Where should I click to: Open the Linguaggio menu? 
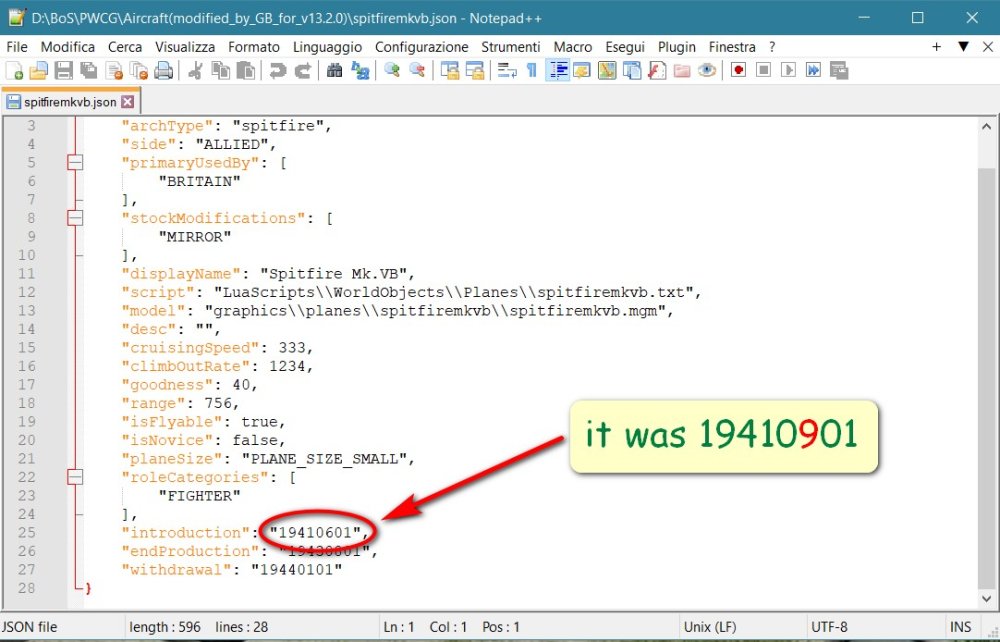click(x=327, y=47)
